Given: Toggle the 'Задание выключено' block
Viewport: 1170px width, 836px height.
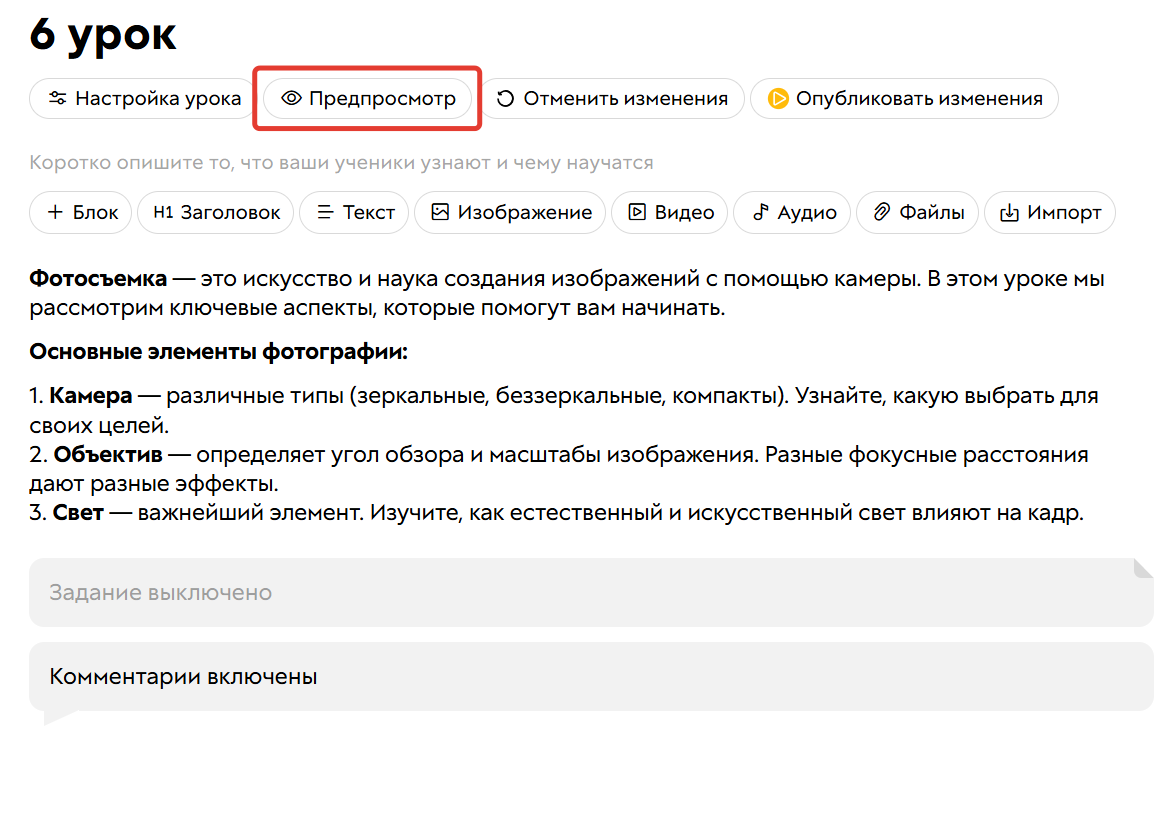Looking at the screenshot, I should coord(591,592).
